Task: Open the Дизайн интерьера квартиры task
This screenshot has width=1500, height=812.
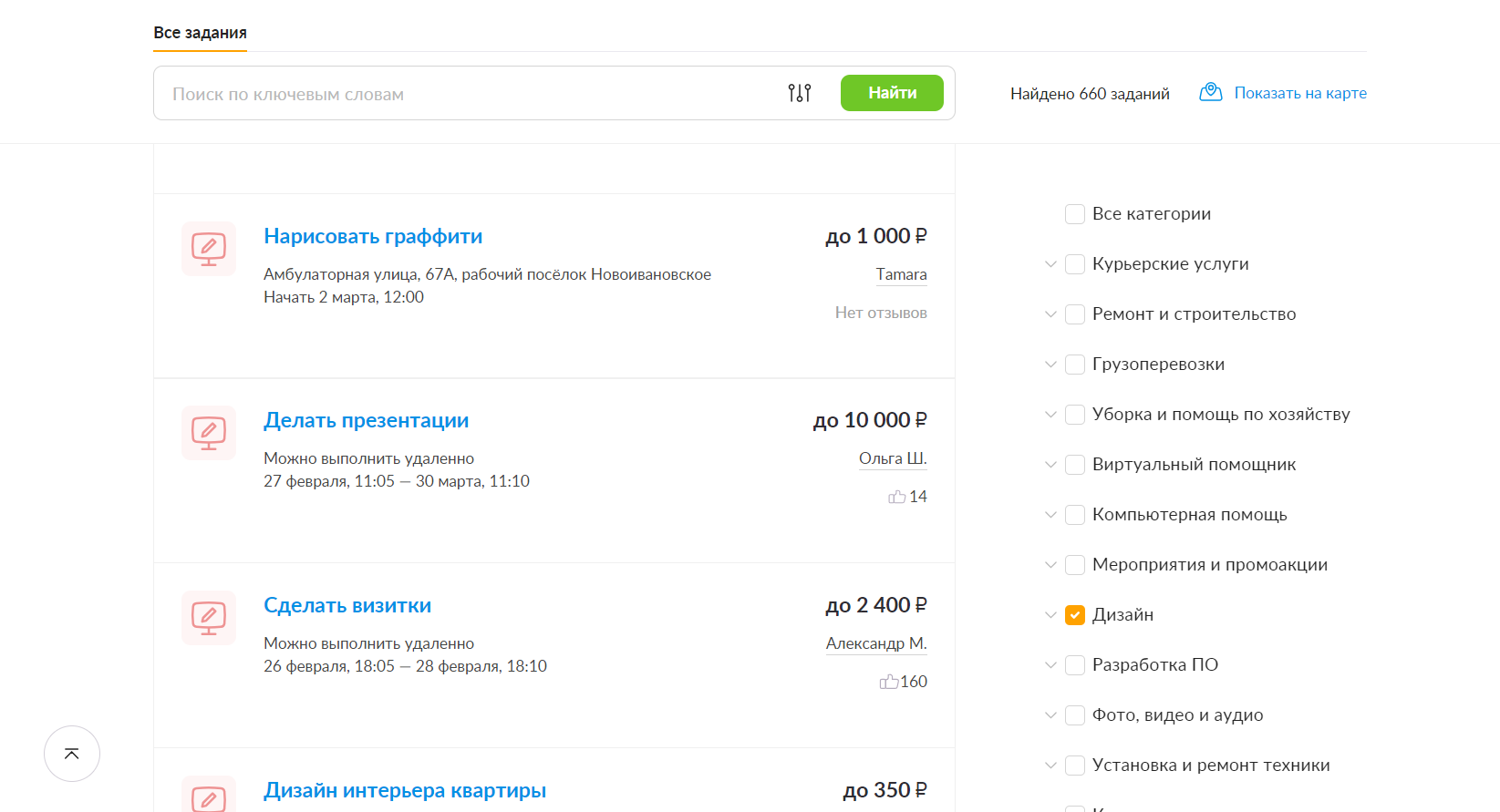Action: (405, 790)
